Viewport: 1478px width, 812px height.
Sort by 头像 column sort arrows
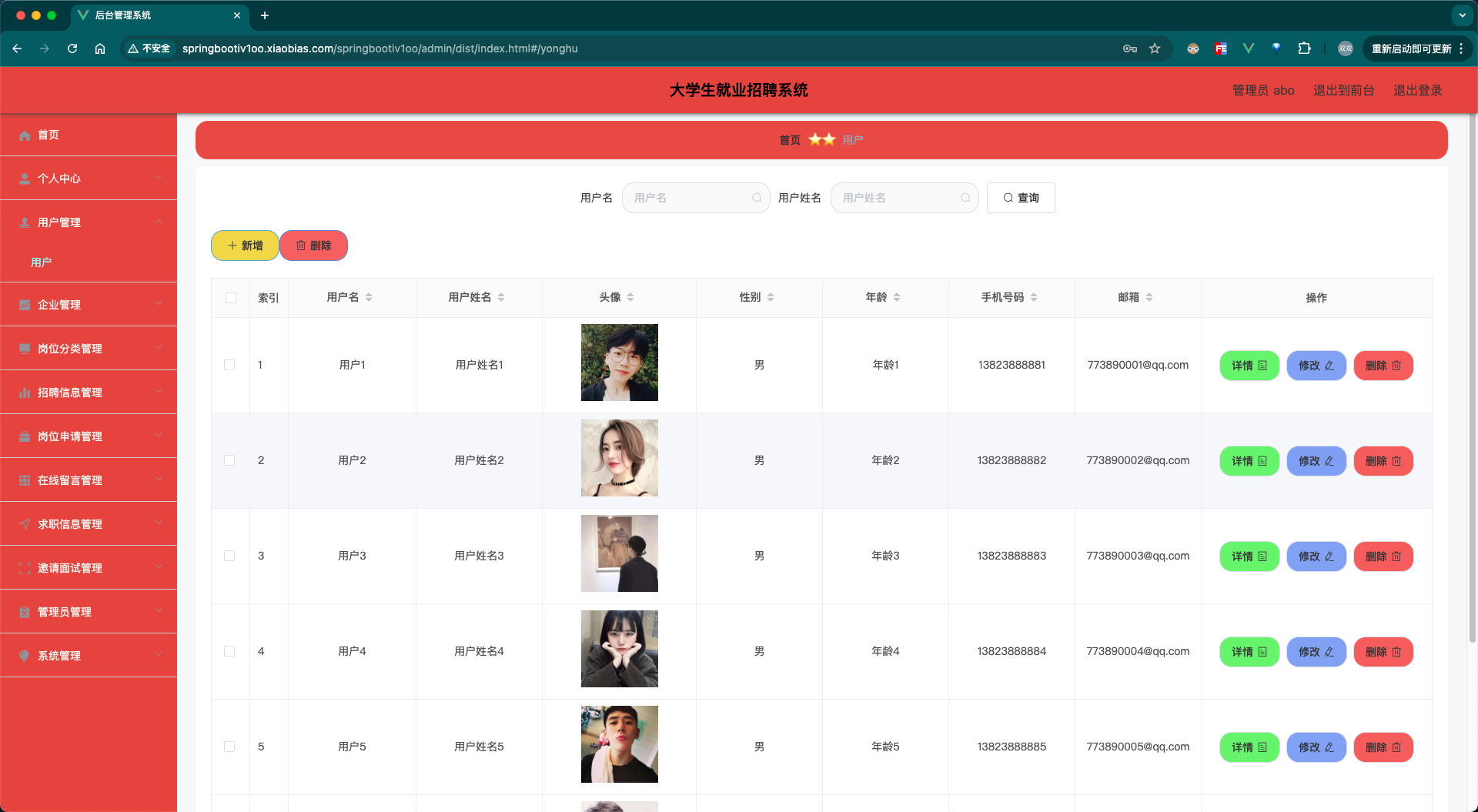630,297
